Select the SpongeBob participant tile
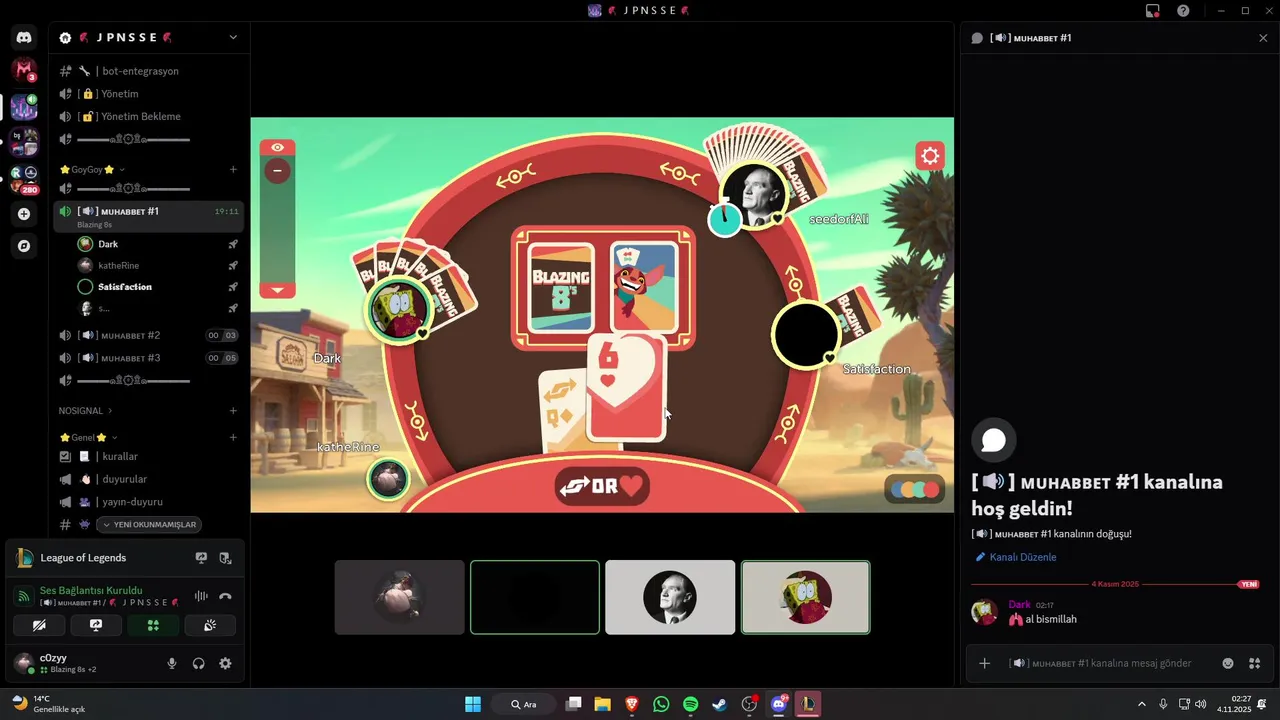 pyautogui.click(x=805, y=597)
